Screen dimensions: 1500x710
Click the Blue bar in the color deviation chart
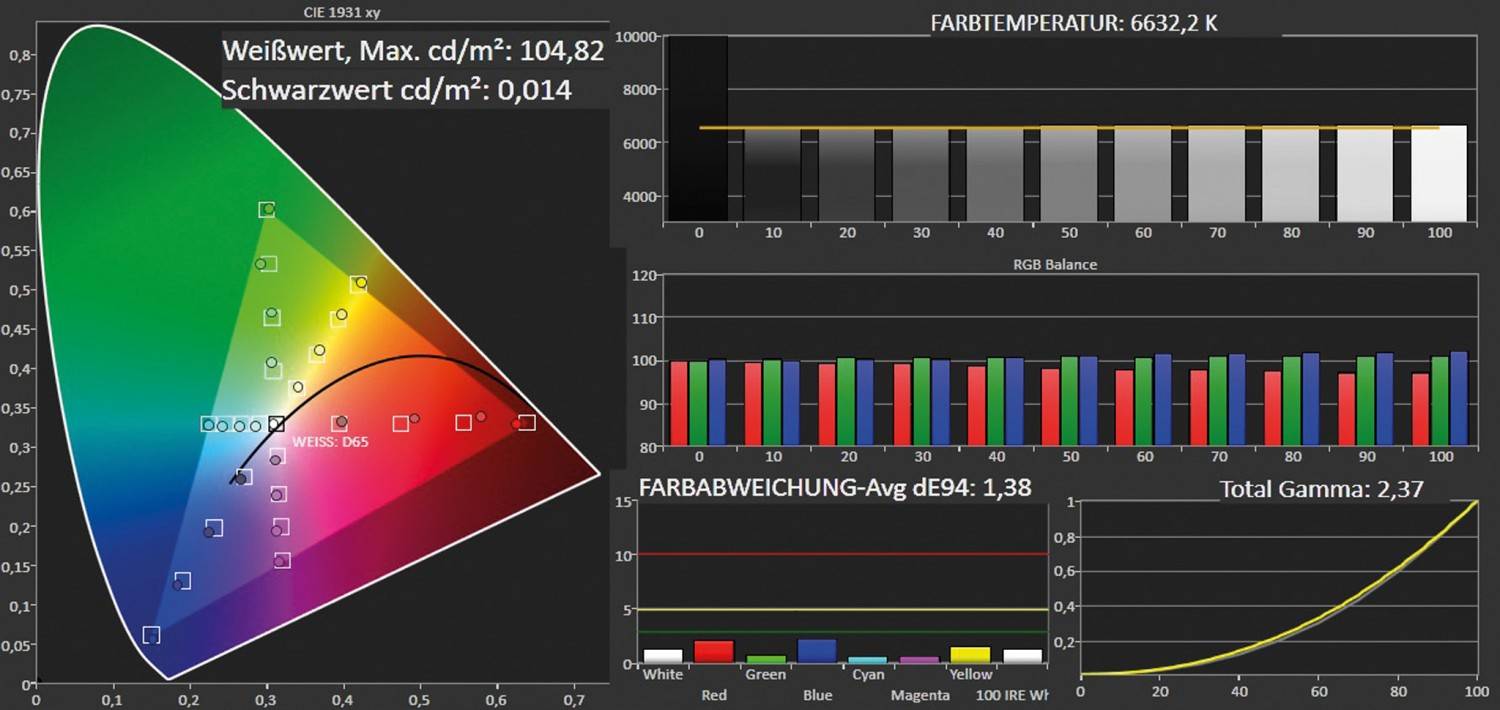817,651
